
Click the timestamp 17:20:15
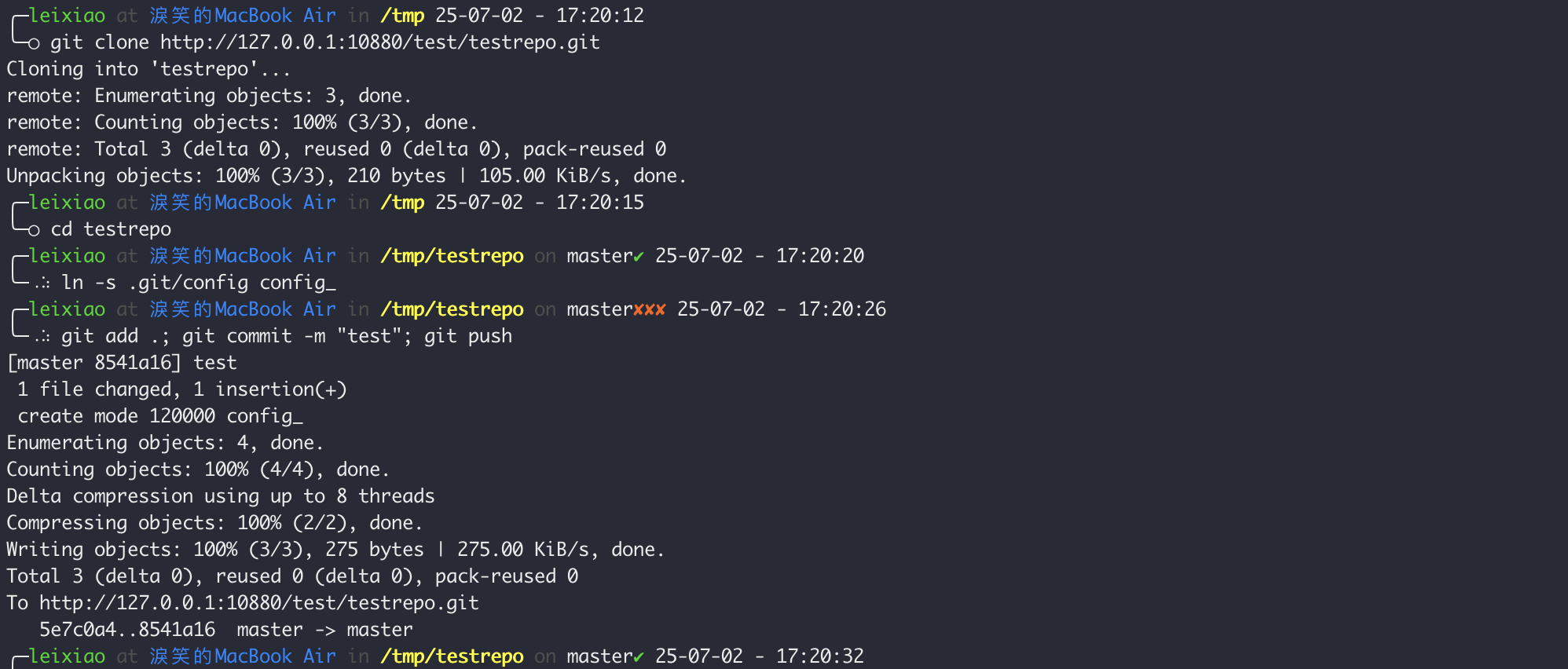point(600,203)
